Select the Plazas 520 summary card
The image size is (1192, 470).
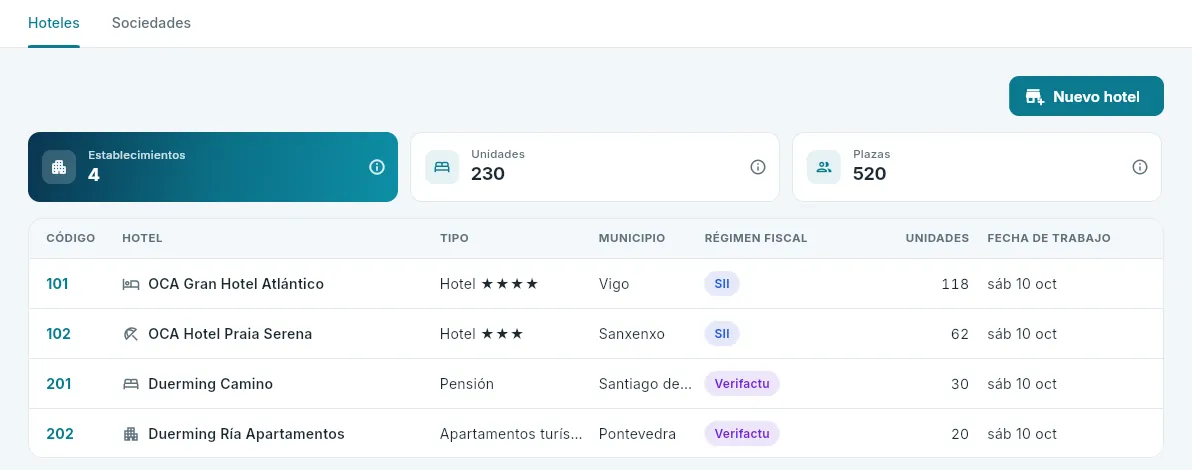click(977, 167)
